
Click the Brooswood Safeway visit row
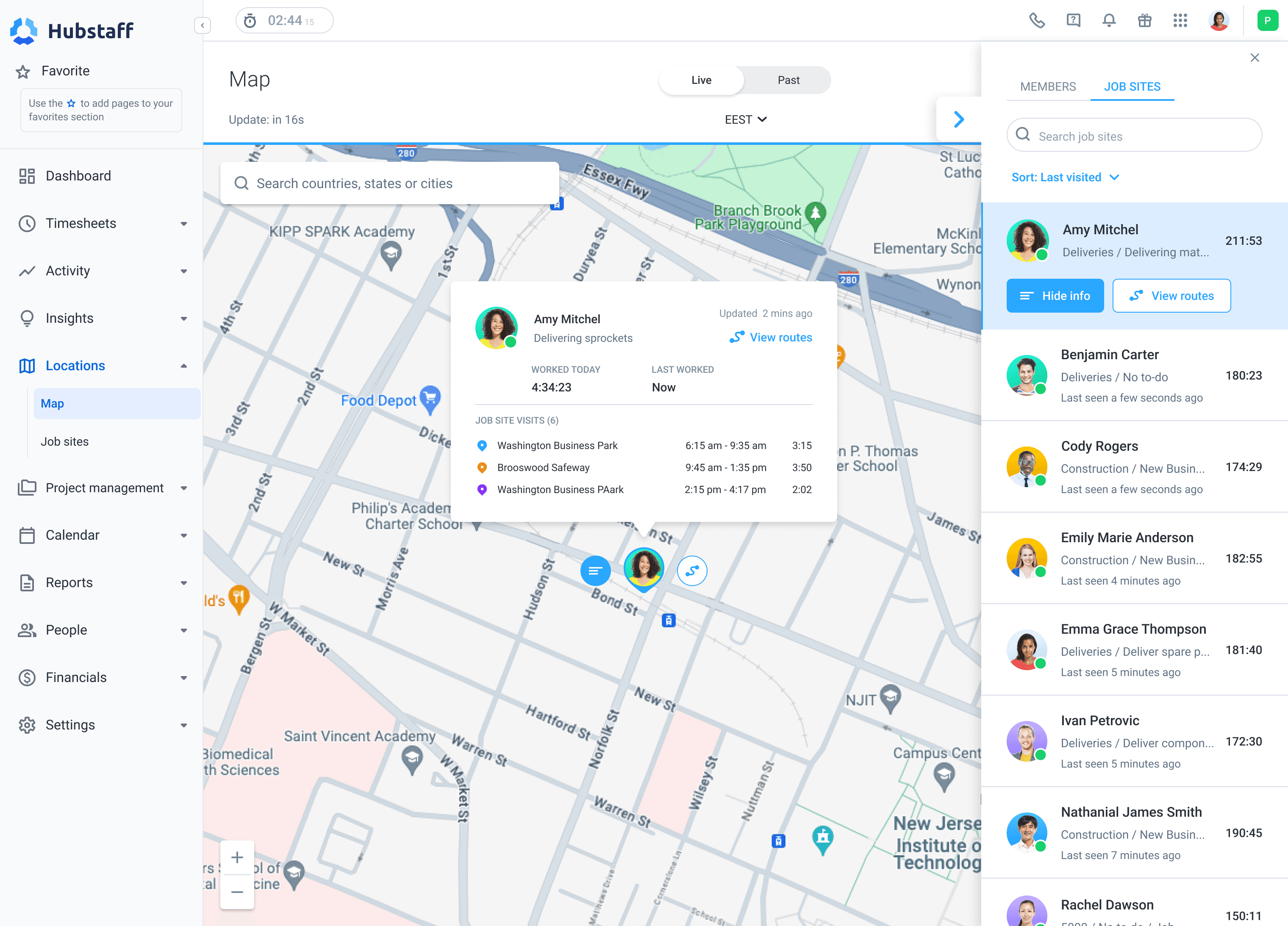644,467
